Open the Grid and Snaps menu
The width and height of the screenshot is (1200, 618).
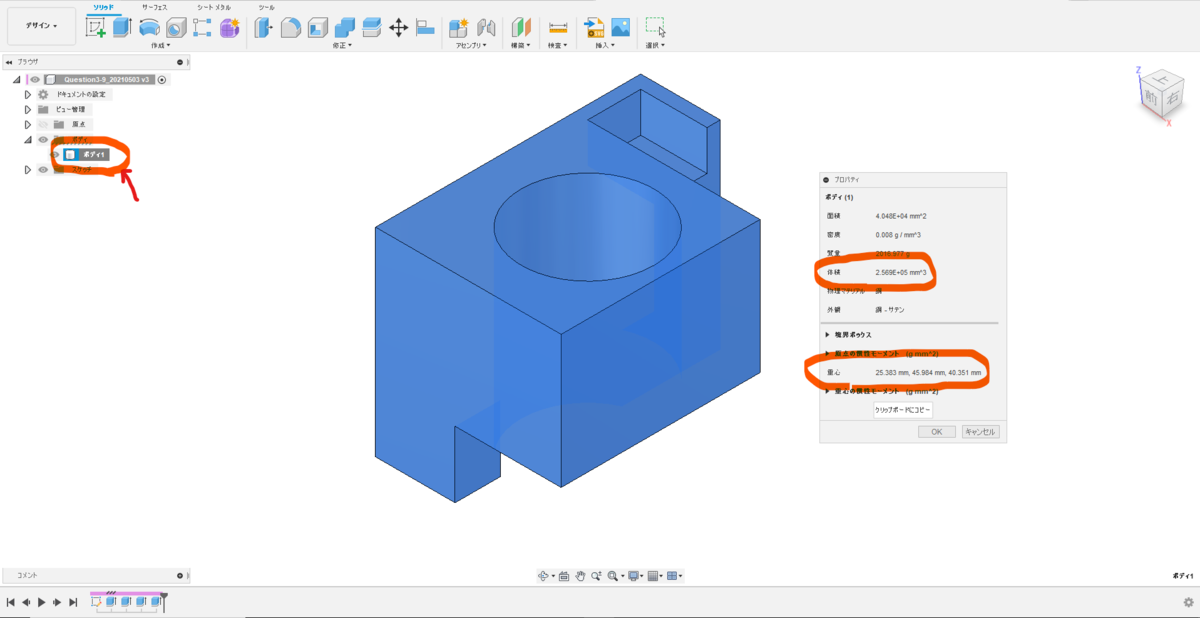(x=654, y=576)
